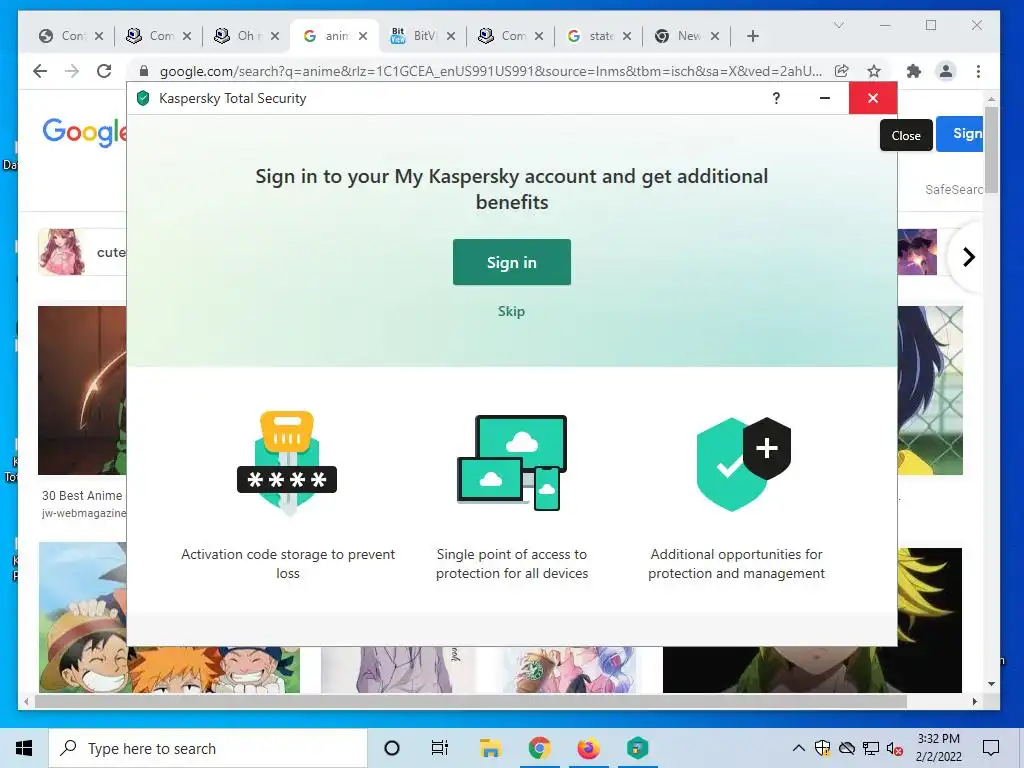Click the multi-device cloud illustration
1024x768 pixels.
pyautogui.click(x=511, y=462)
